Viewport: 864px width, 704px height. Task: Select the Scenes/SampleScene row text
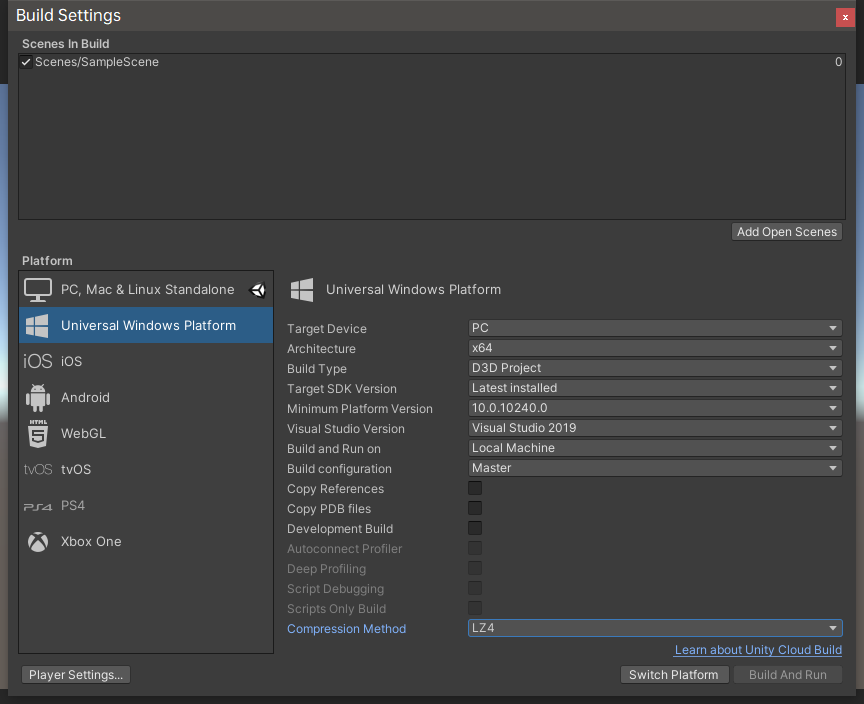click(x=97, y=62)
